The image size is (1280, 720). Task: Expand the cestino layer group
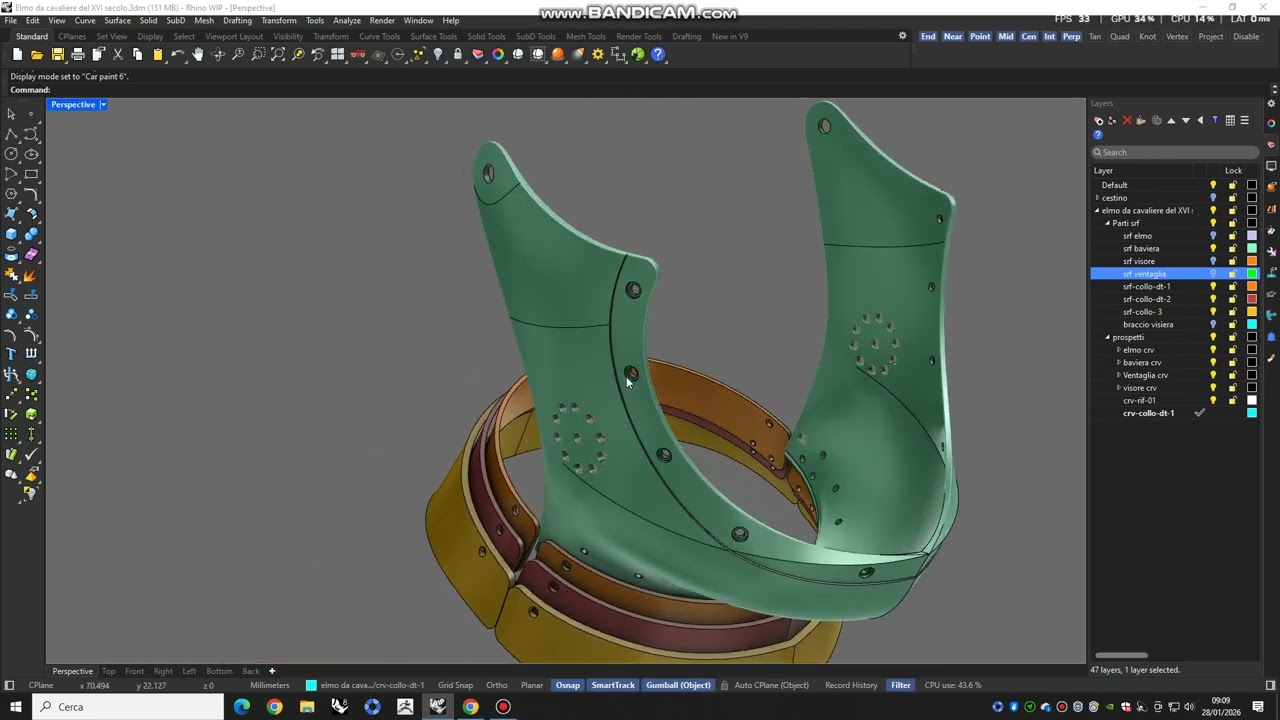click(1097, 198)
